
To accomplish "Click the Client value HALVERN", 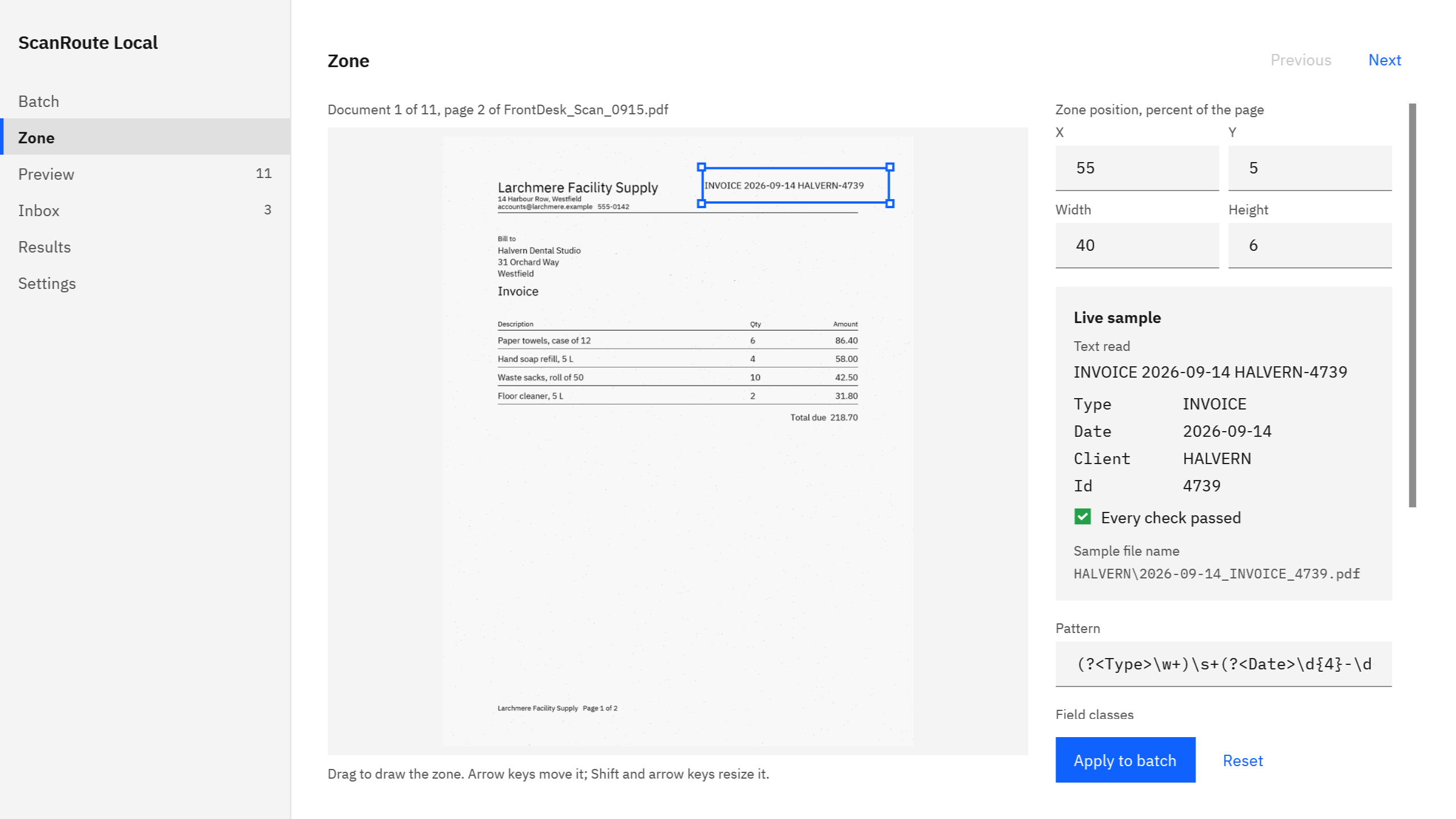I will (1217, 458).
